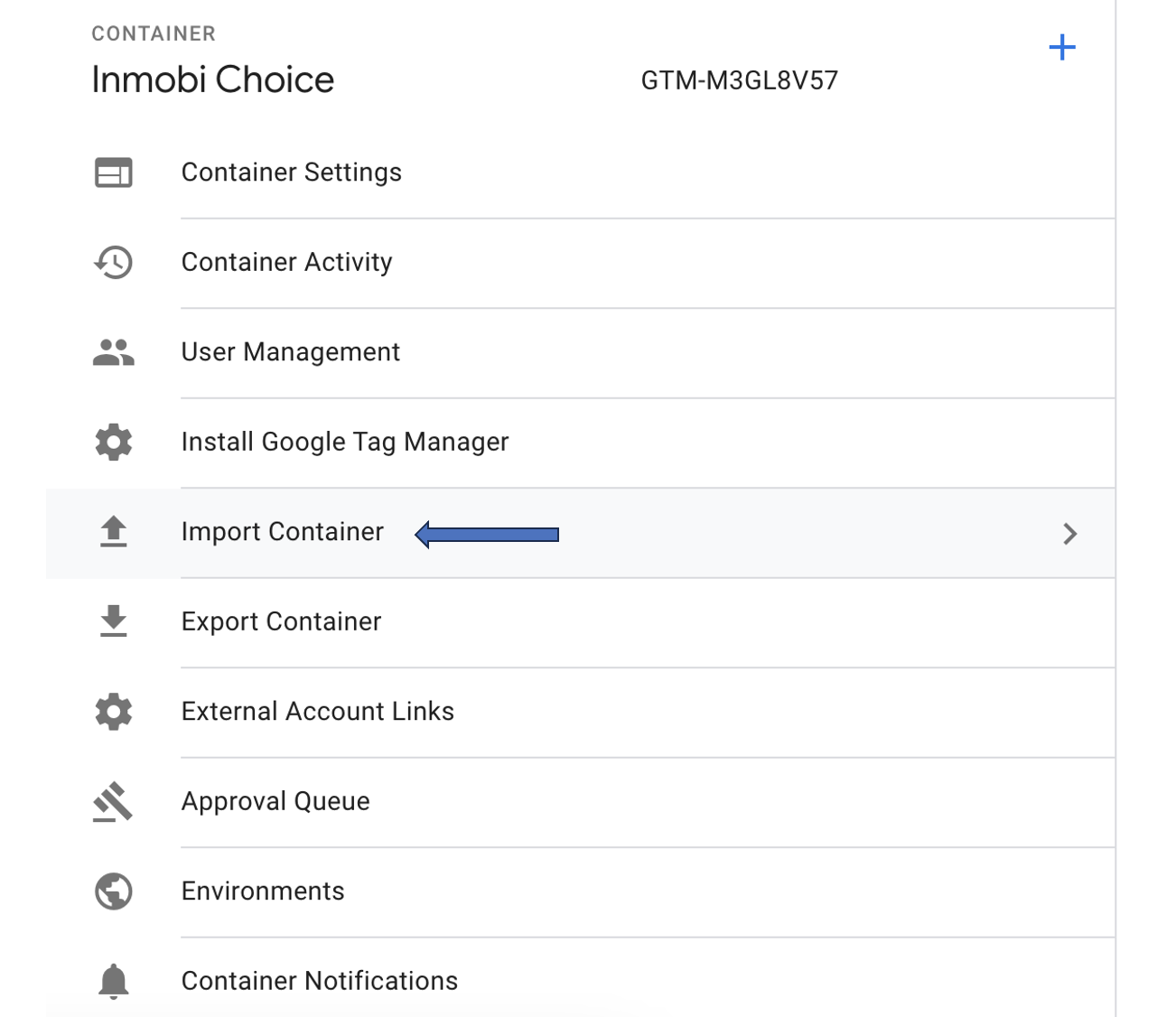Screen dimensions: 1176x1017
Task: Open the Container Settings menu item
Action: tap(292, 173)
